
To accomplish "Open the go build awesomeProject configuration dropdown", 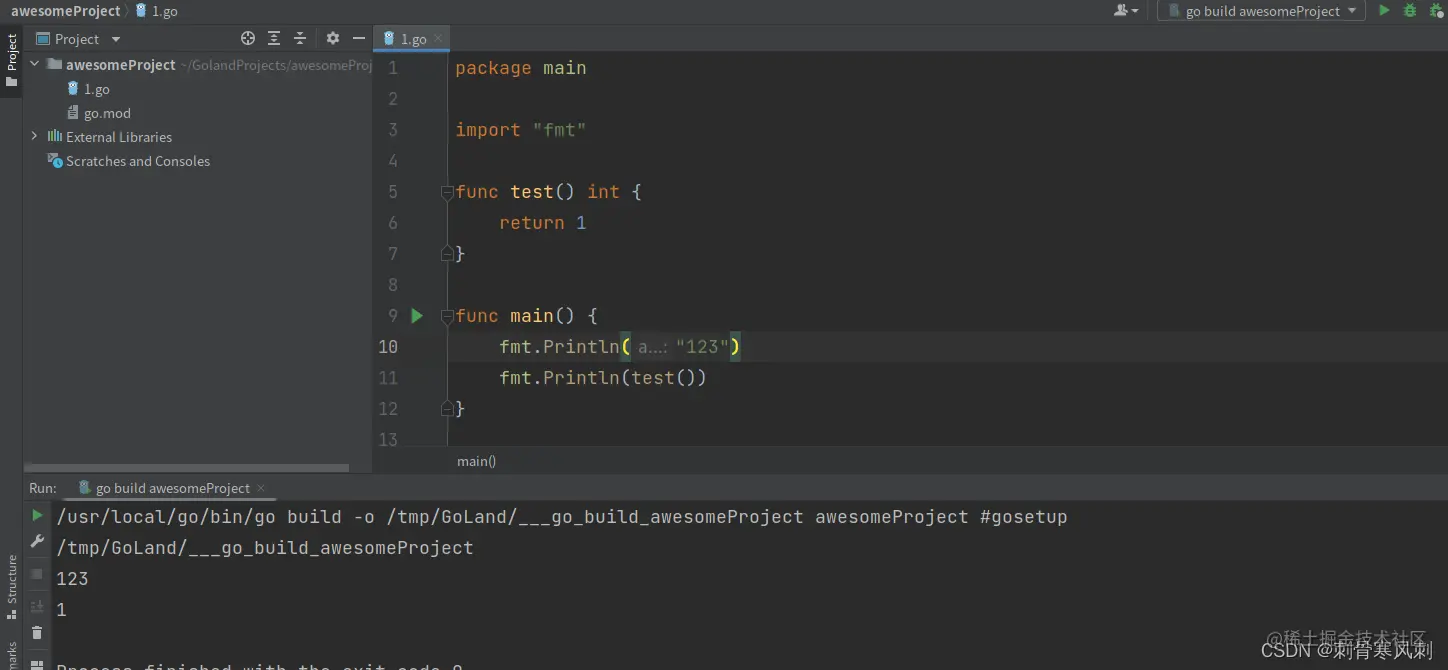I will [x=1262, y=11].
